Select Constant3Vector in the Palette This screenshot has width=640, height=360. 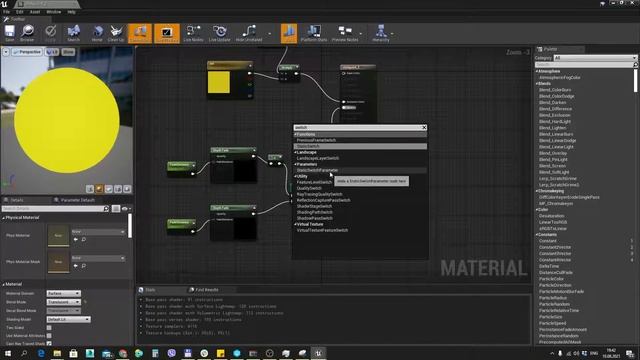555,253
